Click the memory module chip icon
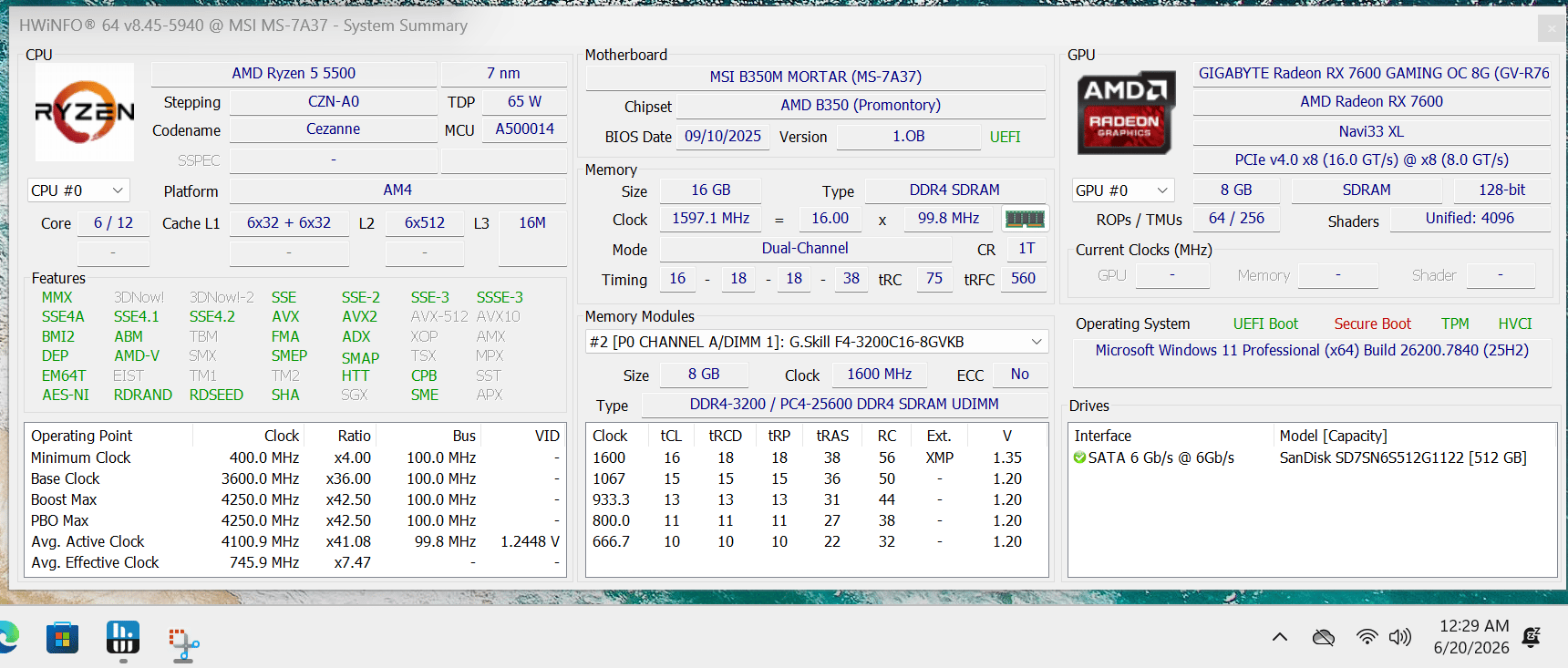Viewport: 1568px width, 668px height. click(1025, 219)
